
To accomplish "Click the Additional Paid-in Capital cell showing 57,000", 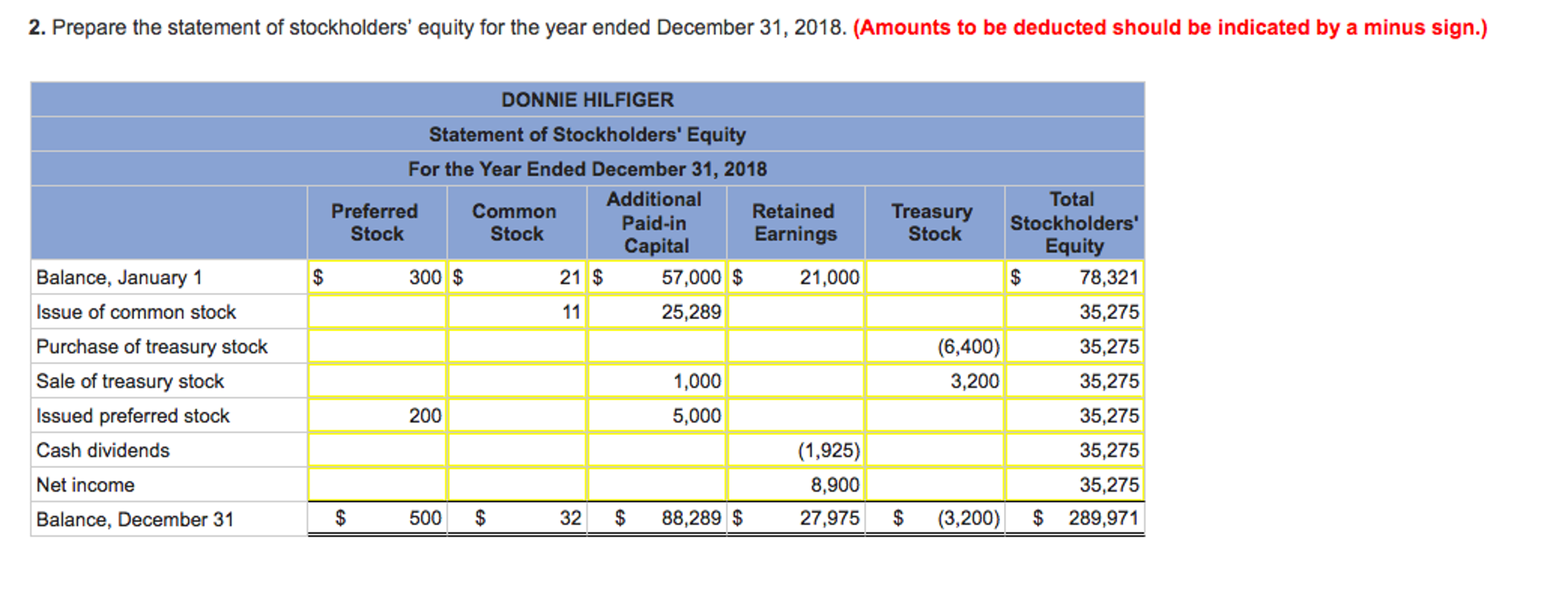I will [657, 277].
